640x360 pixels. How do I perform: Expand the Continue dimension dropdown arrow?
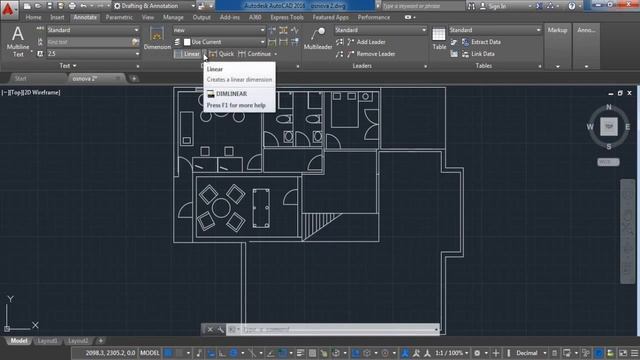[276, 54]
